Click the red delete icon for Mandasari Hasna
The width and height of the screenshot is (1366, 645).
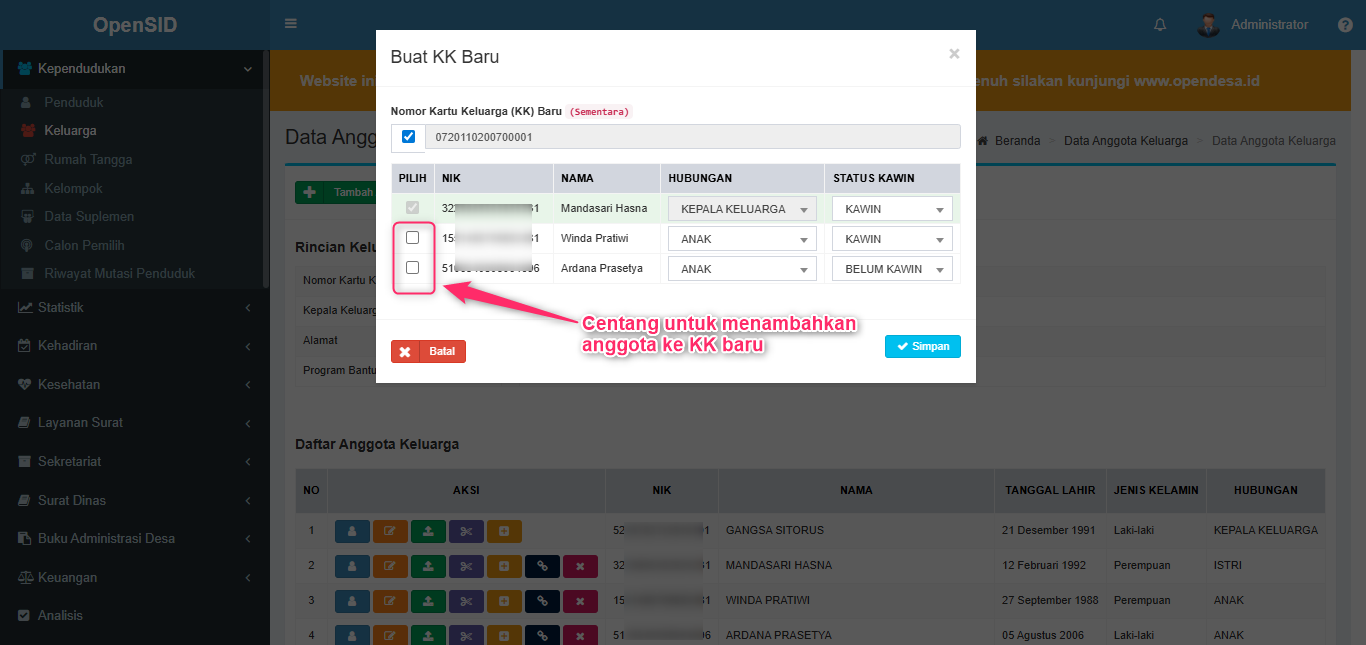click(x=580, y=567)
